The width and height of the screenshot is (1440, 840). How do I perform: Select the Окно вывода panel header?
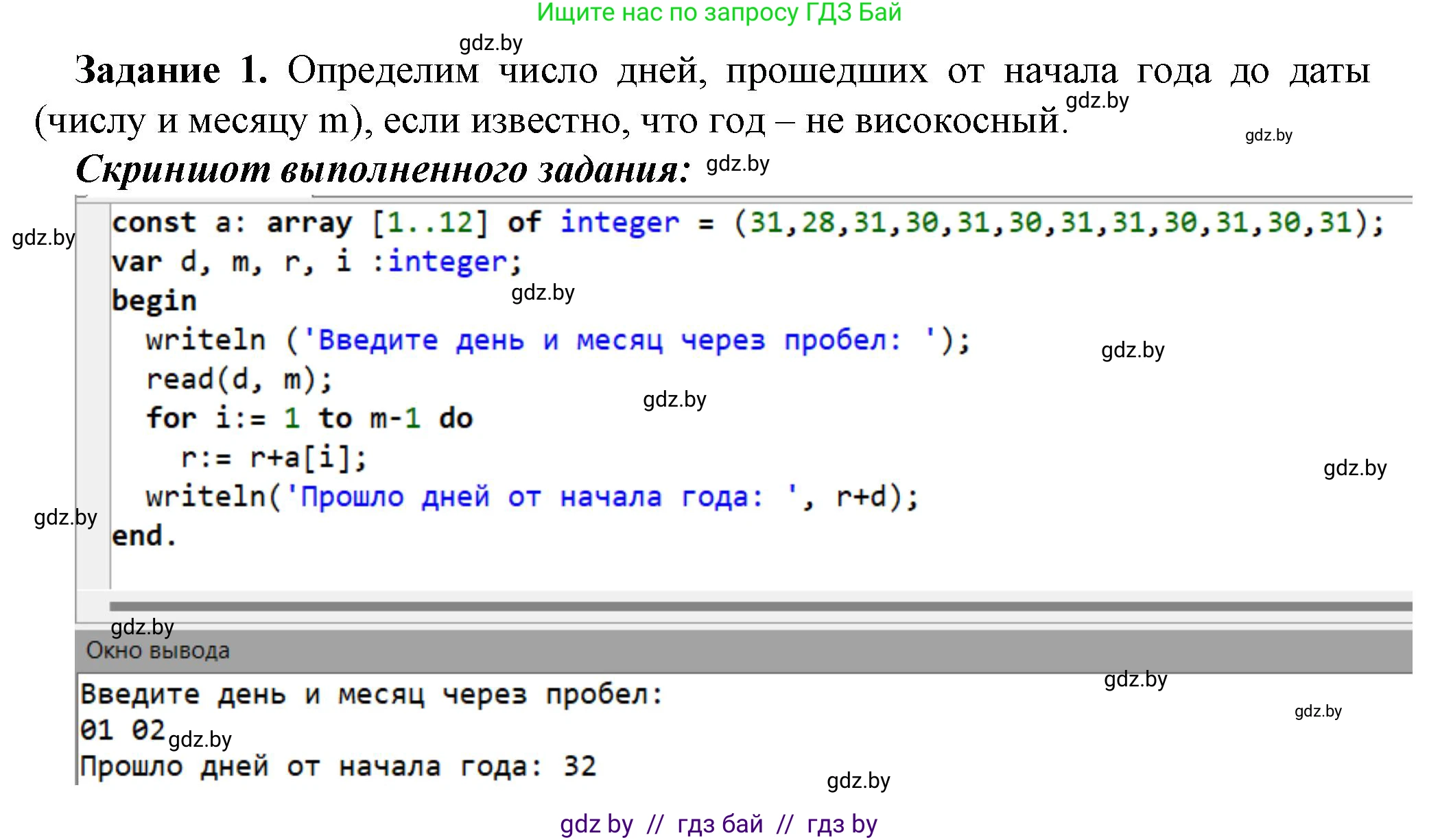(158, 650)
